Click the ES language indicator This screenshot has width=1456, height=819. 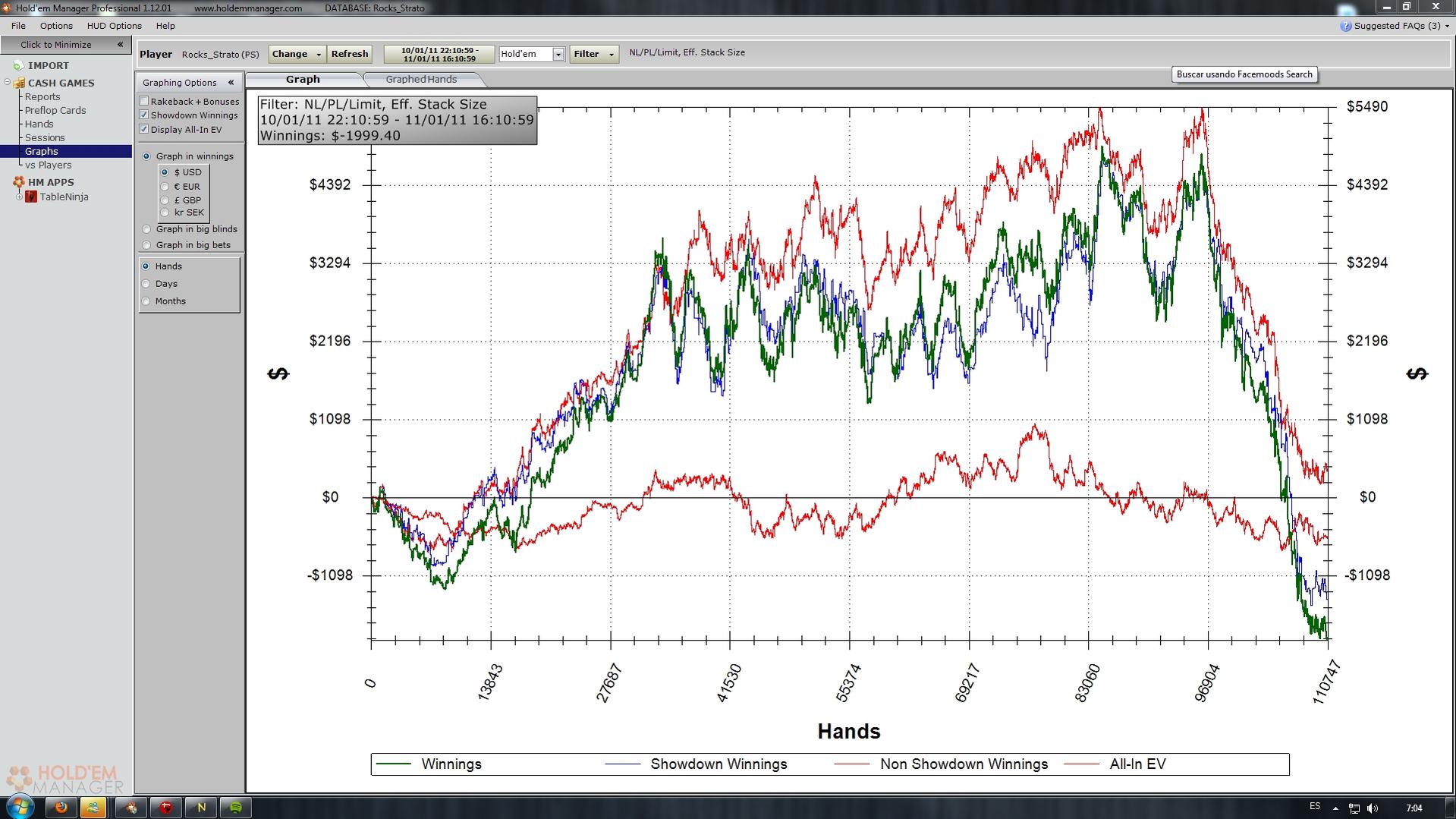tap(1315, 807)
